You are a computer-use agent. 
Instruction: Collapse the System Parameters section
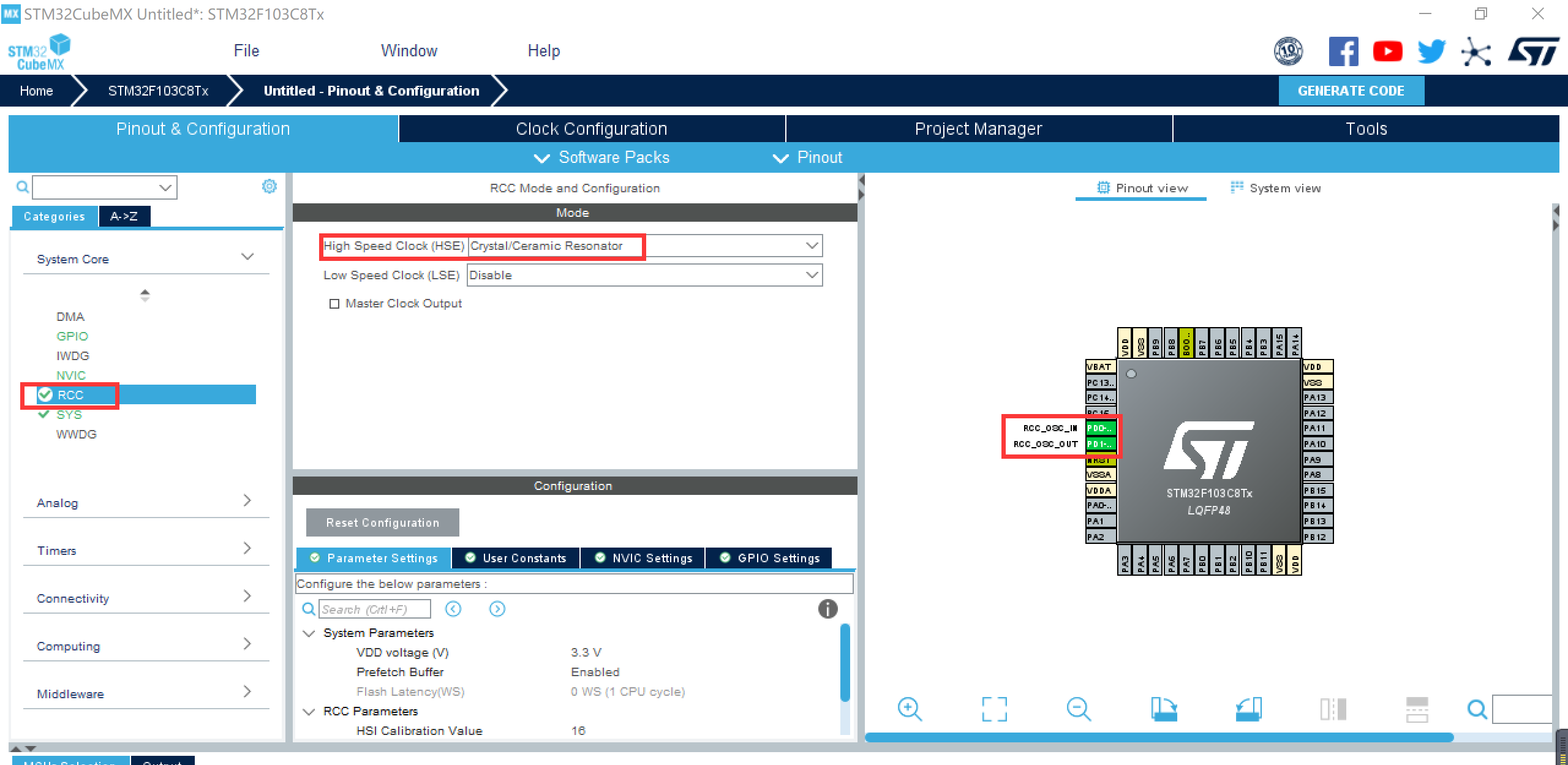[x=309, y=633]
